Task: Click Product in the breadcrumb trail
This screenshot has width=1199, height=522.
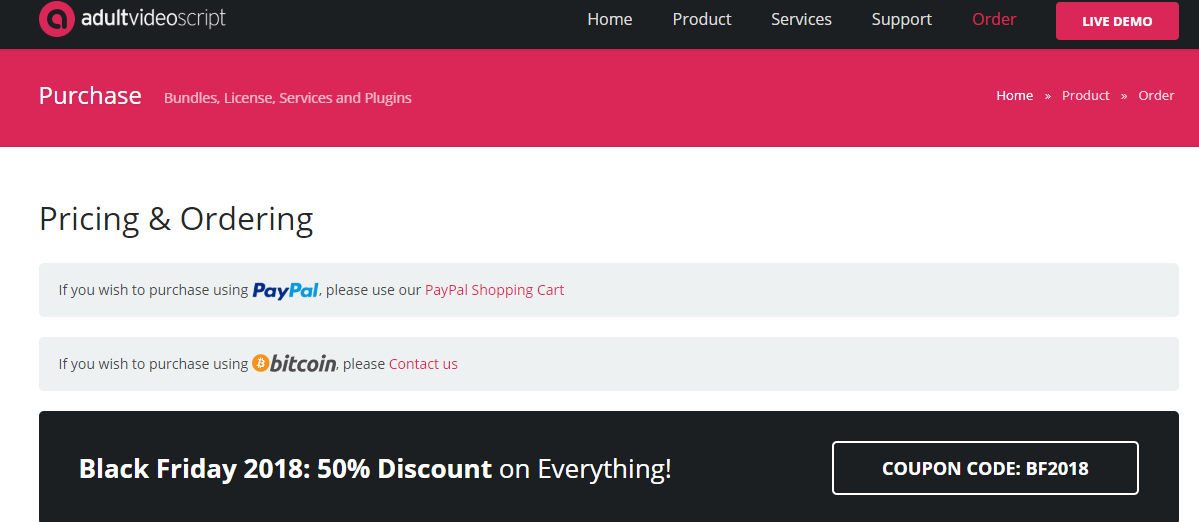Action: coord(1085,96)
